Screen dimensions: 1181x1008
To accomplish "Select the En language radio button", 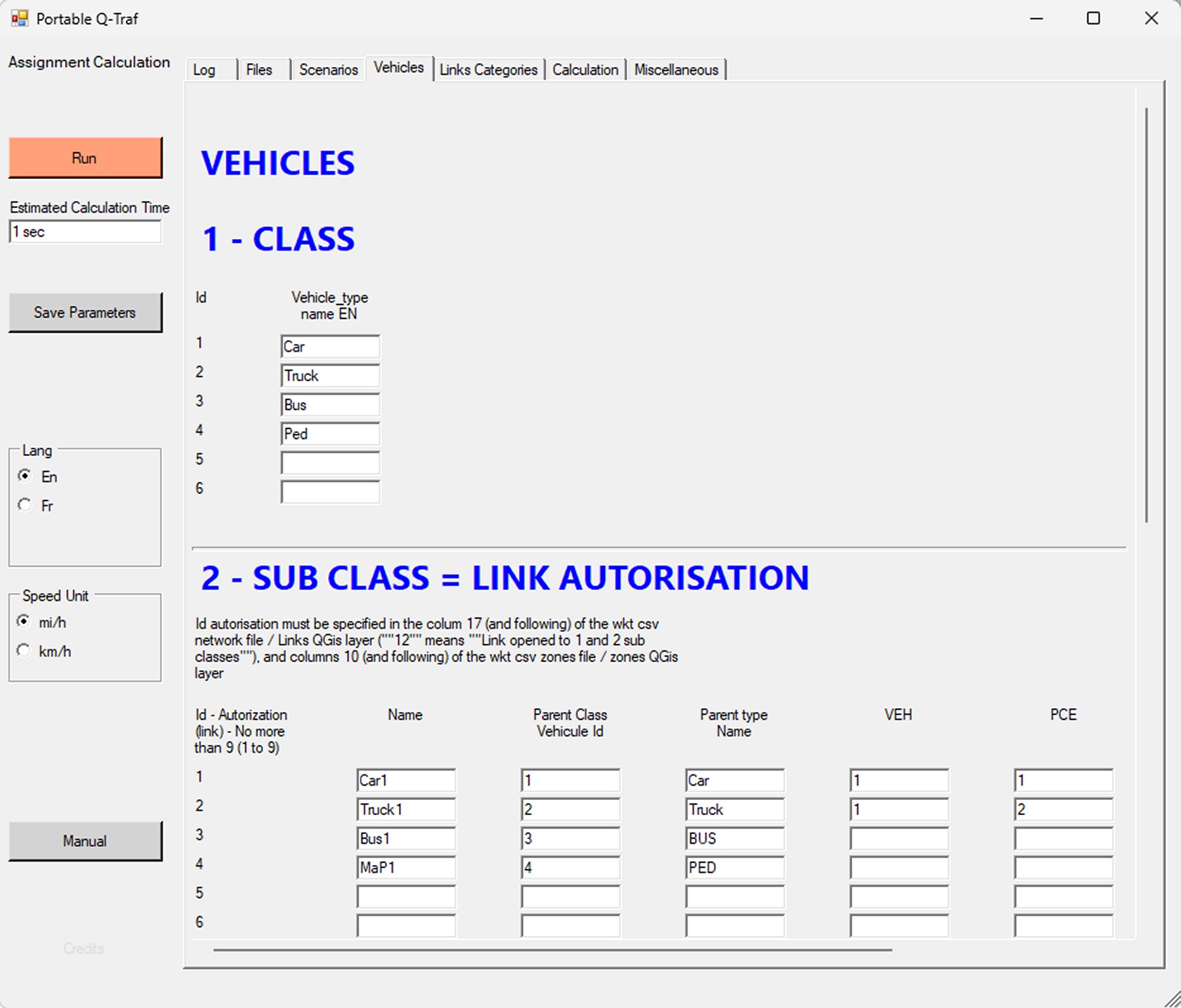I will 24,475.
